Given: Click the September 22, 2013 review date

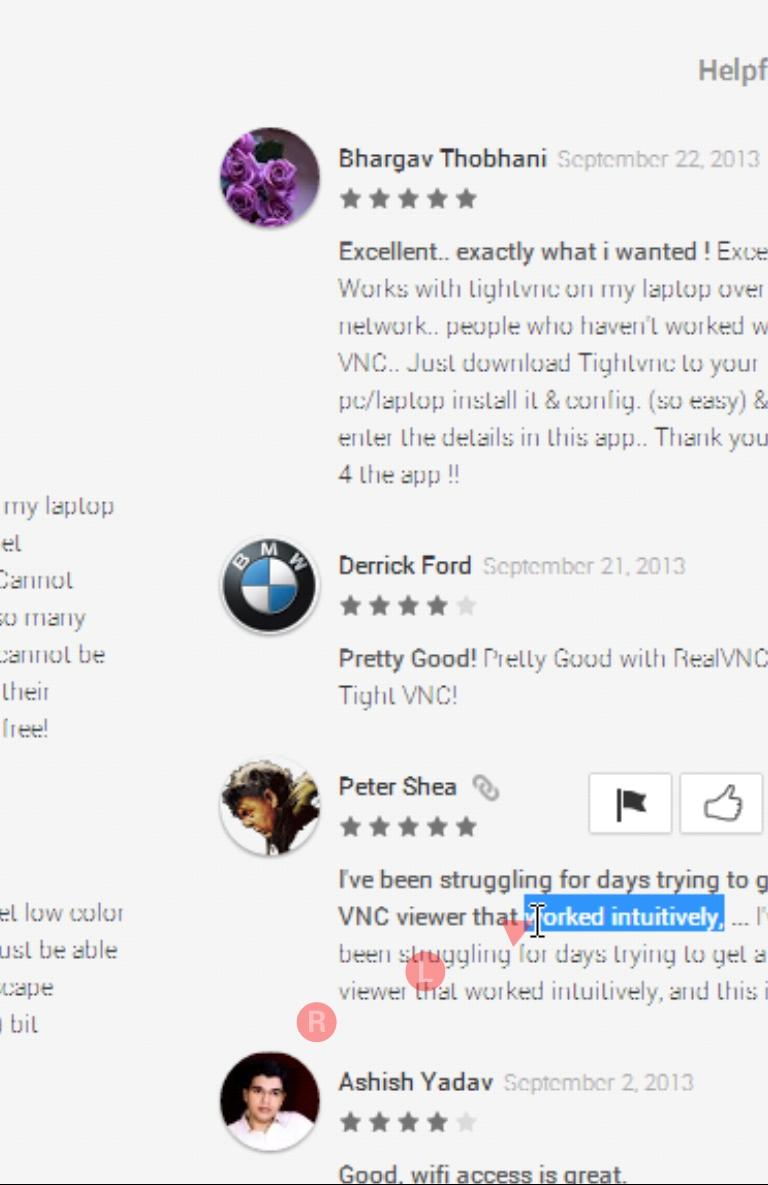Looking at the screenshot, I should (658, 159).
